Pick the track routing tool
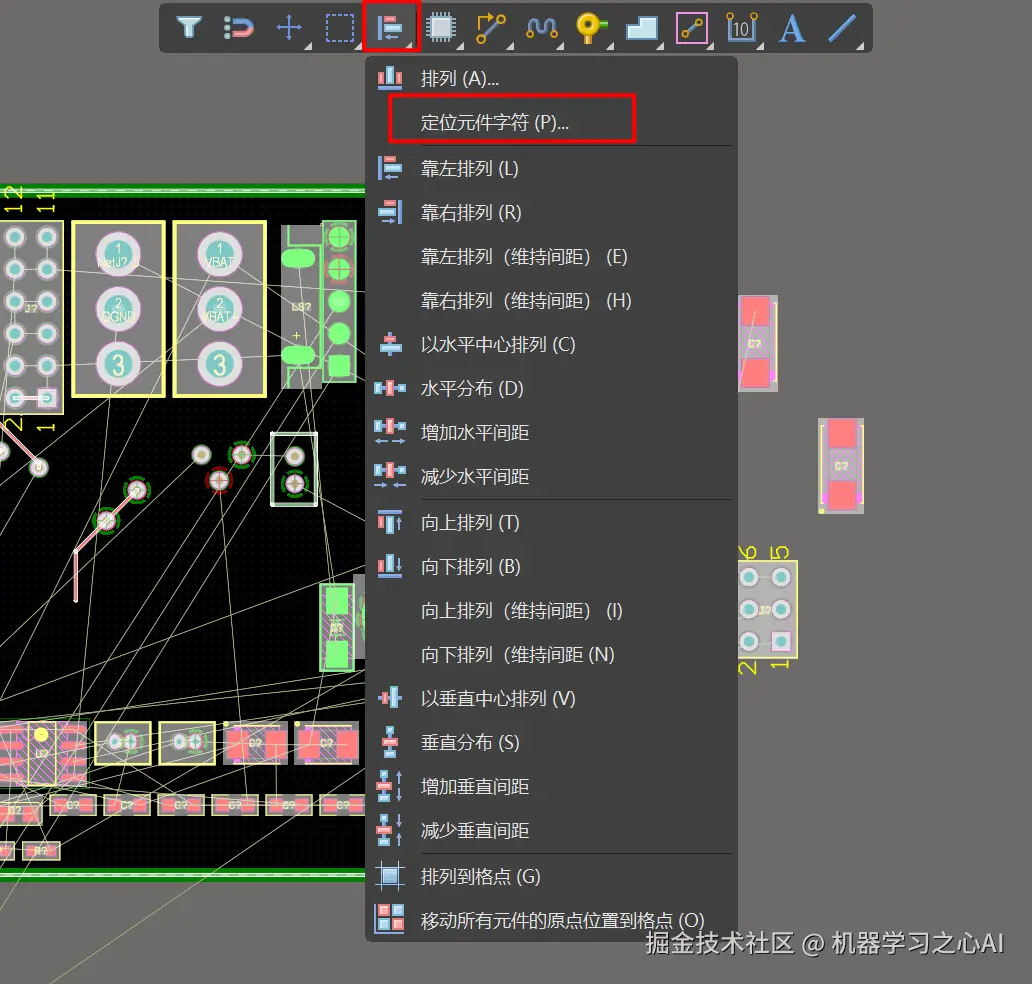This screenshot has width=1032, height=984. pyautogui.click(x=490, y=28)
